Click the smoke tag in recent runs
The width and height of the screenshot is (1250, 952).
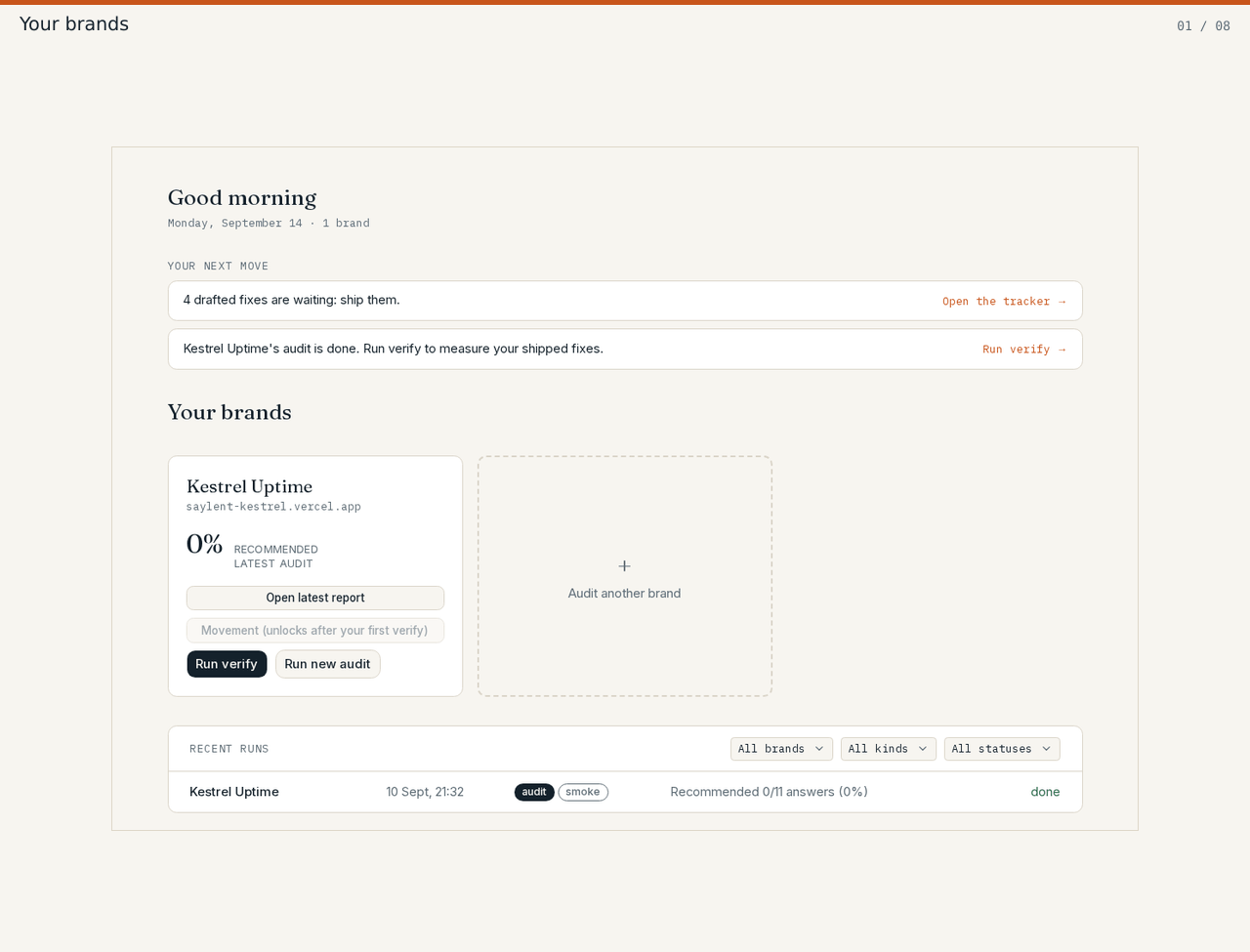[x=583, y=792]
